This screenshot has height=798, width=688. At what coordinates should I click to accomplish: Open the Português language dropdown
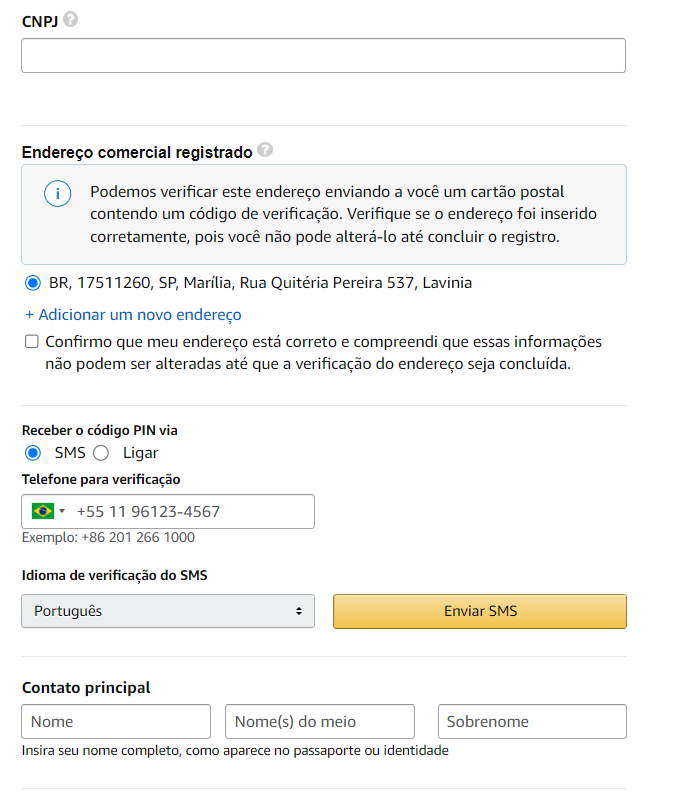click(x=168, y=611)
